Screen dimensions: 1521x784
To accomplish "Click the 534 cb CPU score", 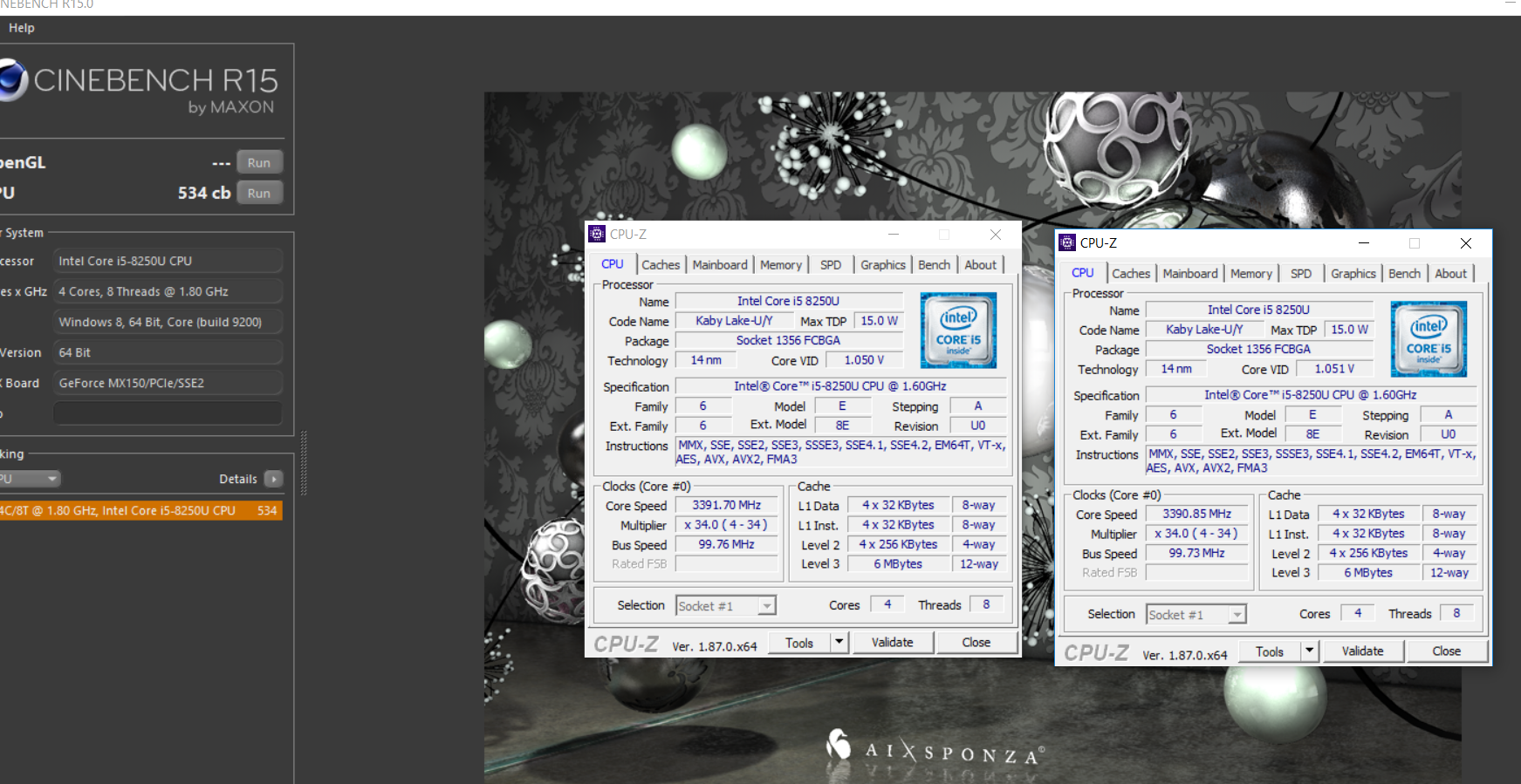I will point(204,193).
